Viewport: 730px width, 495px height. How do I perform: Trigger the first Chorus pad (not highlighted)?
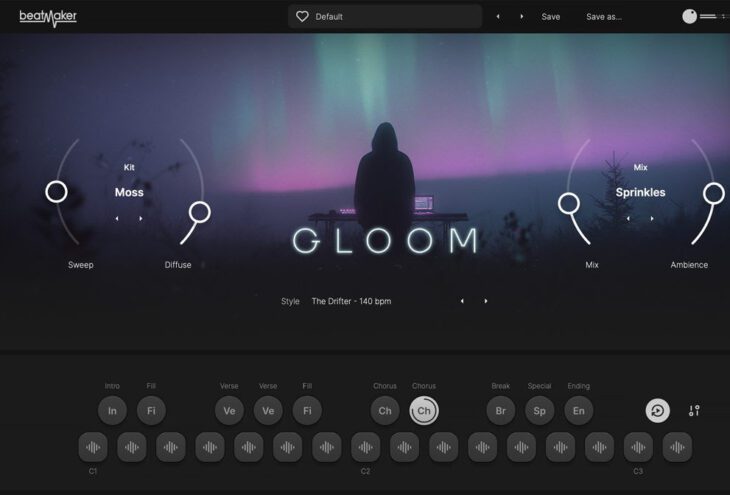pos(385,411)
